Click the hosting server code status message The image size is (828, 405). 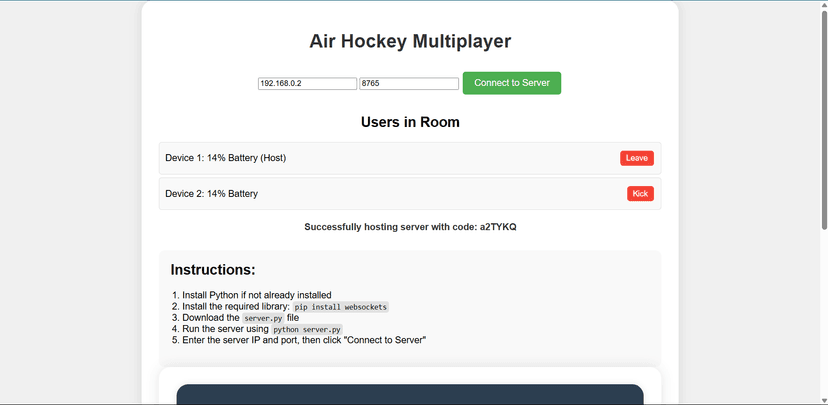tap(410, 227)
